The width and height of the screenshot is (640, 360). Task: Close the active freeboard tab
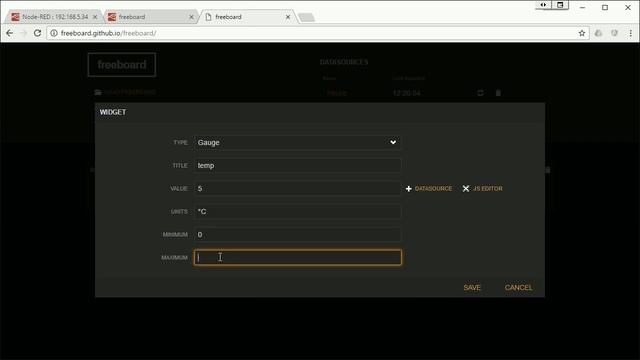click(288, 17)
